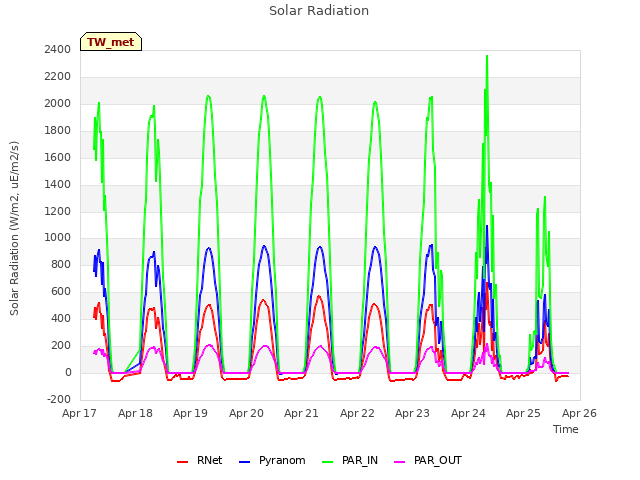Click the 800 y-axis tick label
This screenshot has height=480, width=640.
(x=61, y=264)
